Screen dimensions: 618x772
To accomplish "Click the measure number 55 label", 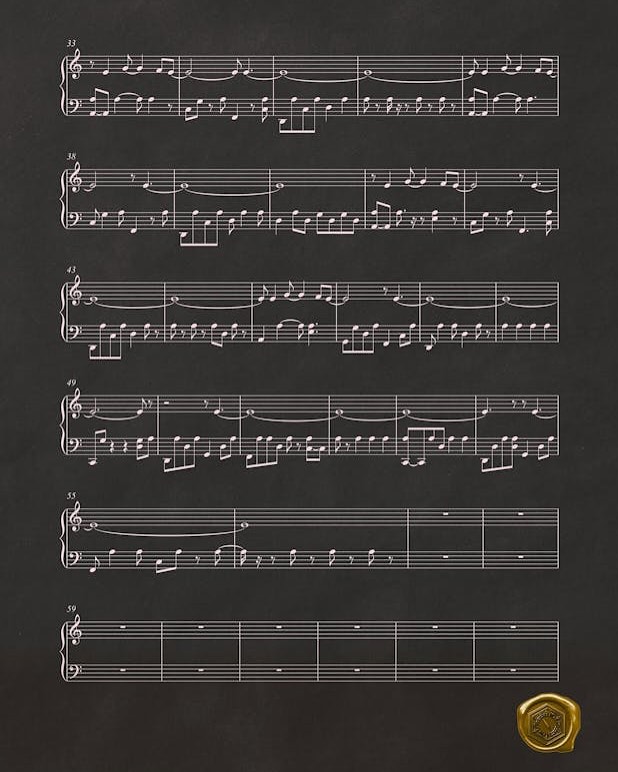I will coord(71,496).
